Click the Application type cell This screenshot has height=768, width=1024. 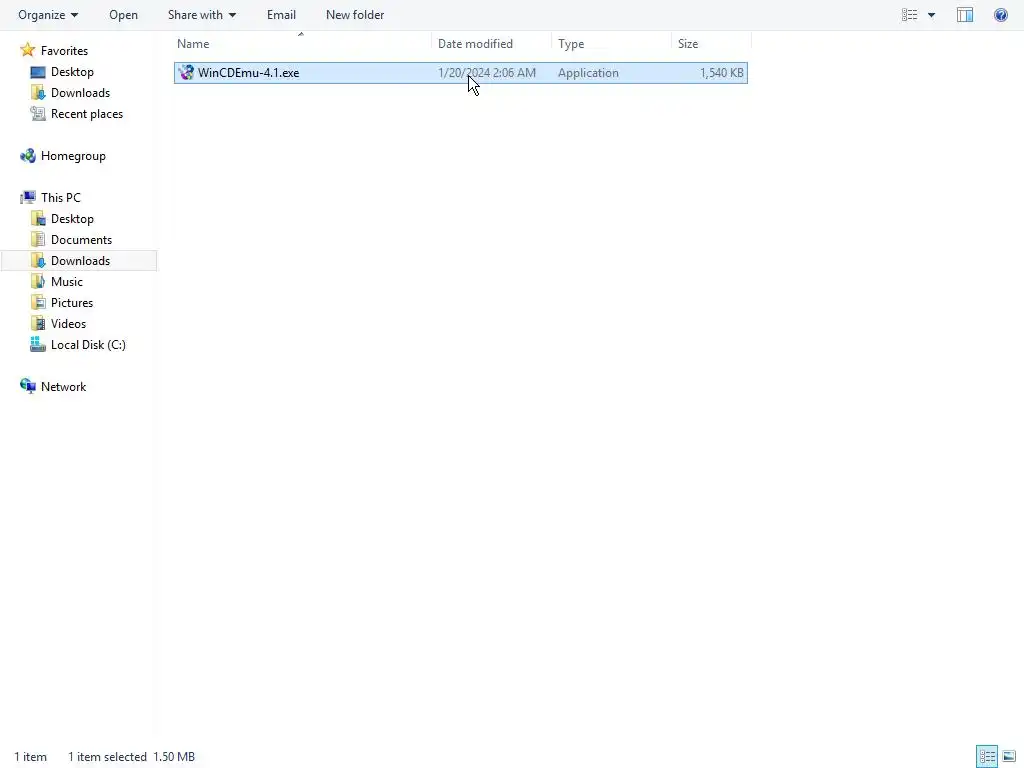point(588,72)
